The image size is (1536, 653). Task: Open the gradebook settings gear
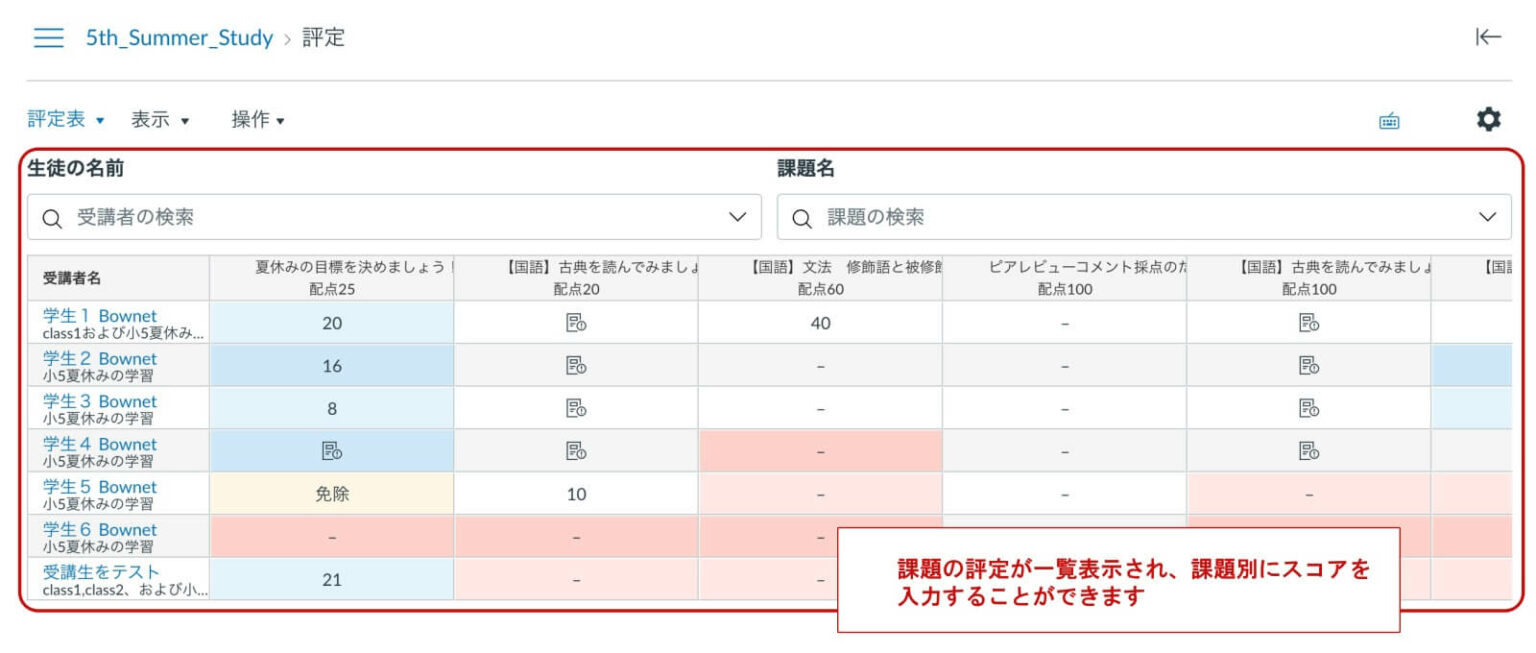point(1489,119)
